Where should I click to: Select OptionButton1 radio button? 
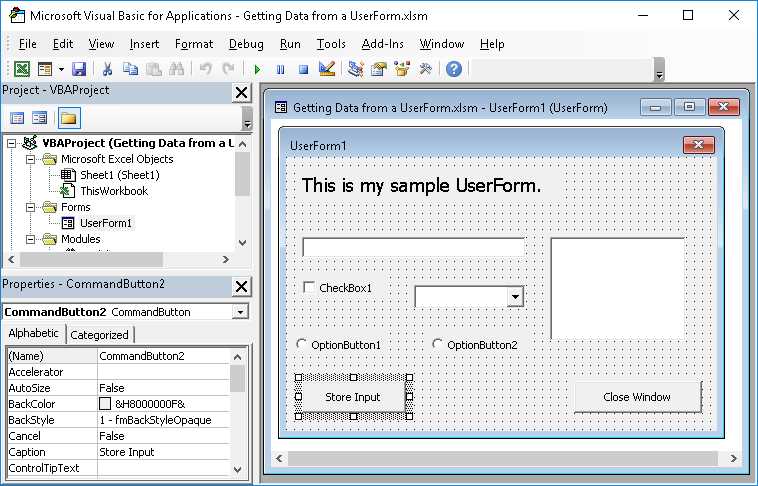[x=301, y=344]
